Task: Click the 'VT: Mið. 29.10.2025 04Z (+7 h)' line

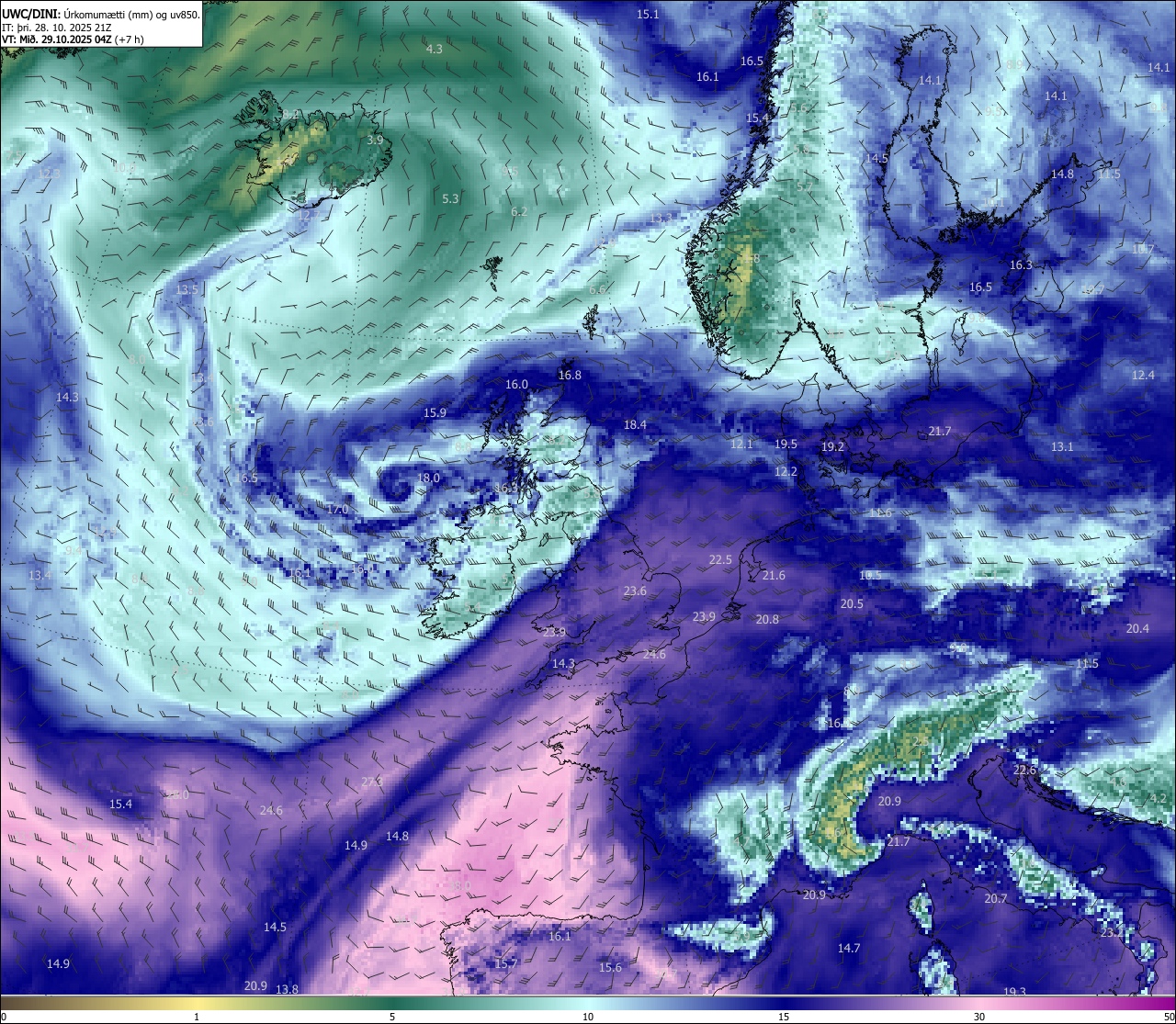Action: click(73, 39)
